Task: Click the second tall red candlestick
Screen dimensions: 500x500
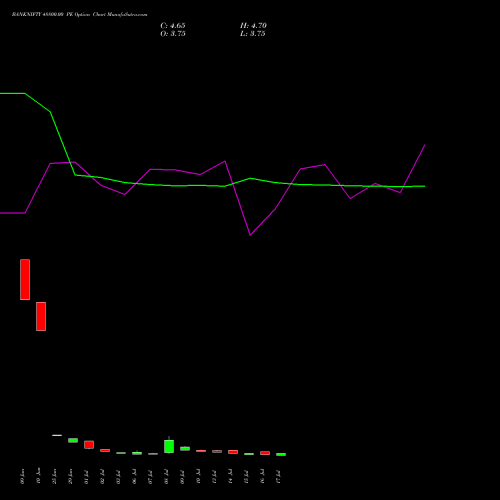Action: pyautogui.click(x=41, y=316)
